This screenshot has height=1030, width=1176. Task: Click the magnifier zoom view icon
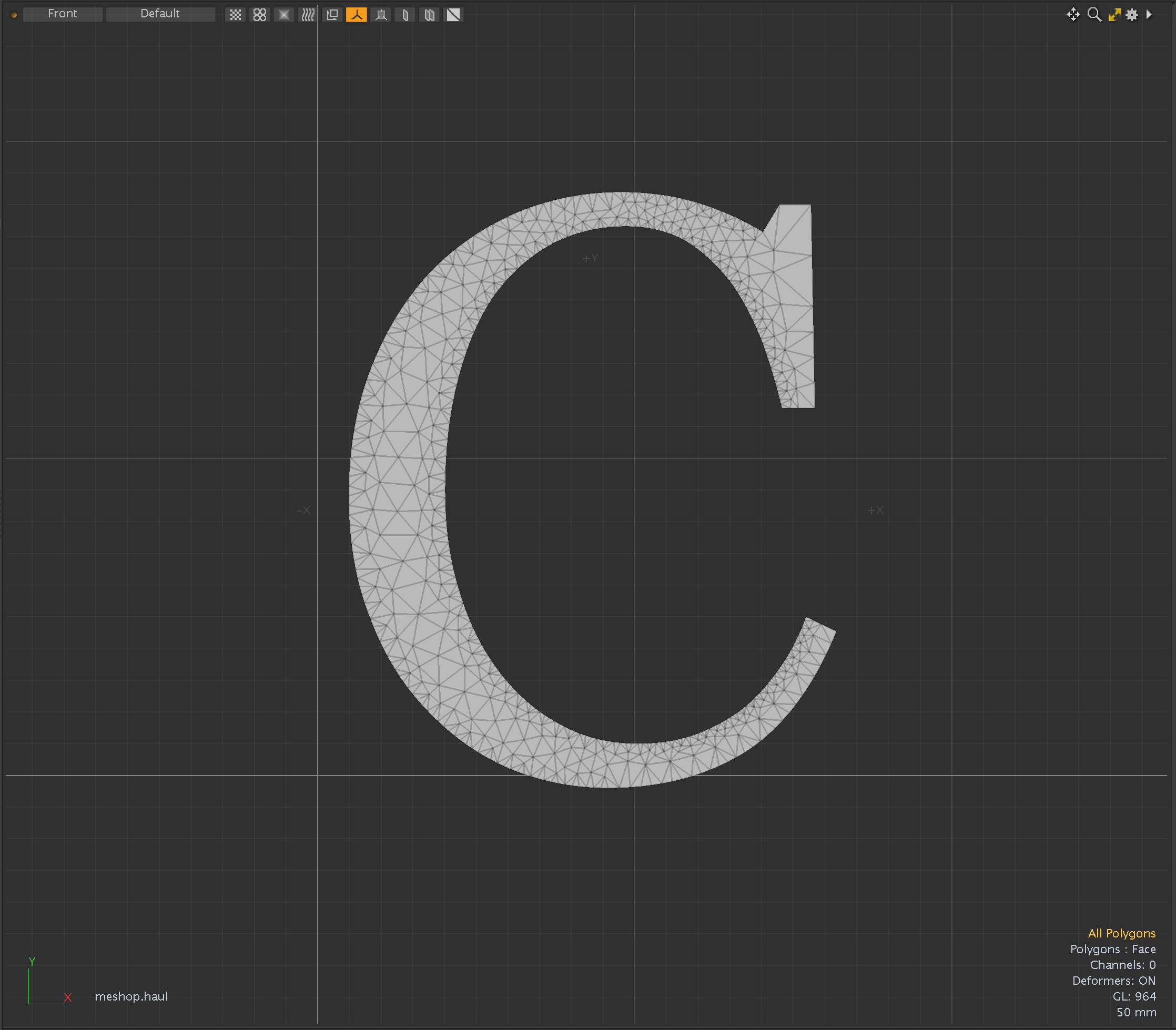click(x=1094, y=14)
